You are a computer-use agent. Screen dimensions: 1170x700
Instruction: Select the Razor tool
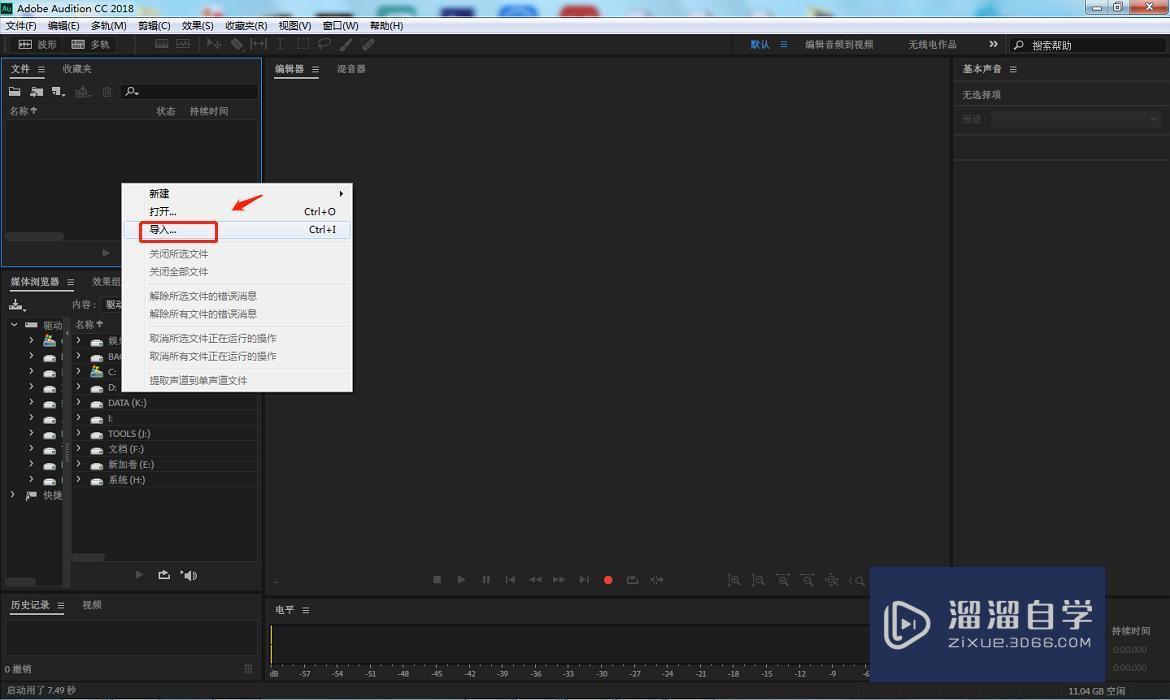click(237, 44)
